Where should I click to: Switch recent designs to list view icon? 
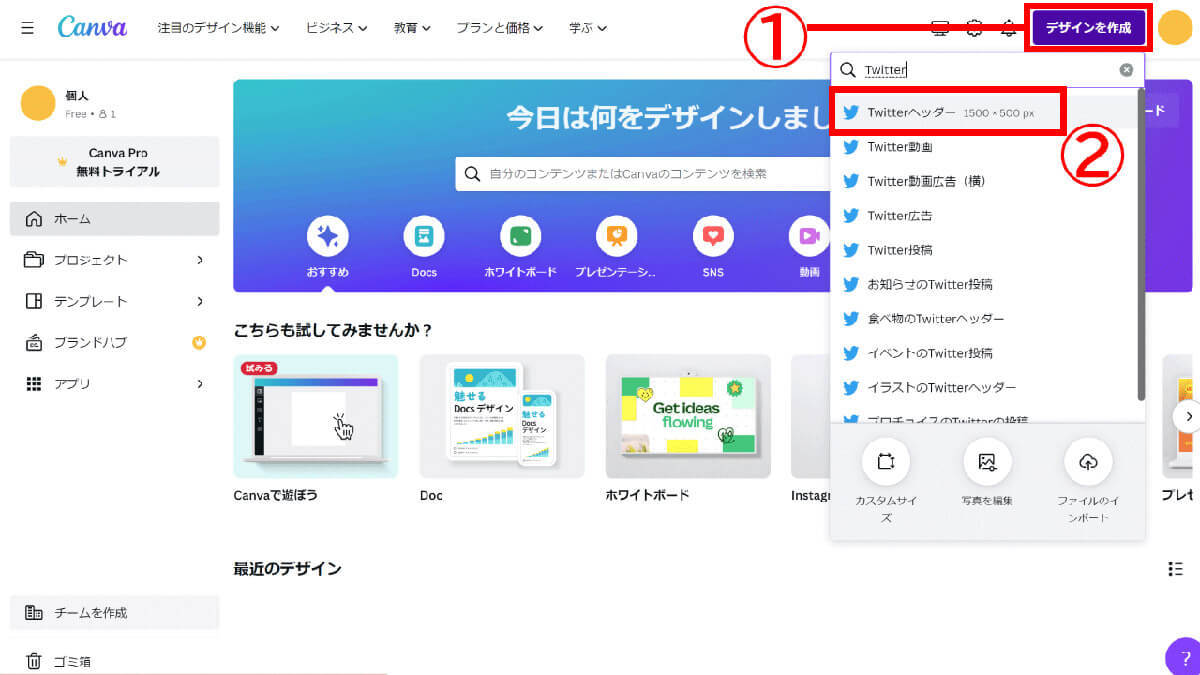(x=1175, y=569)
